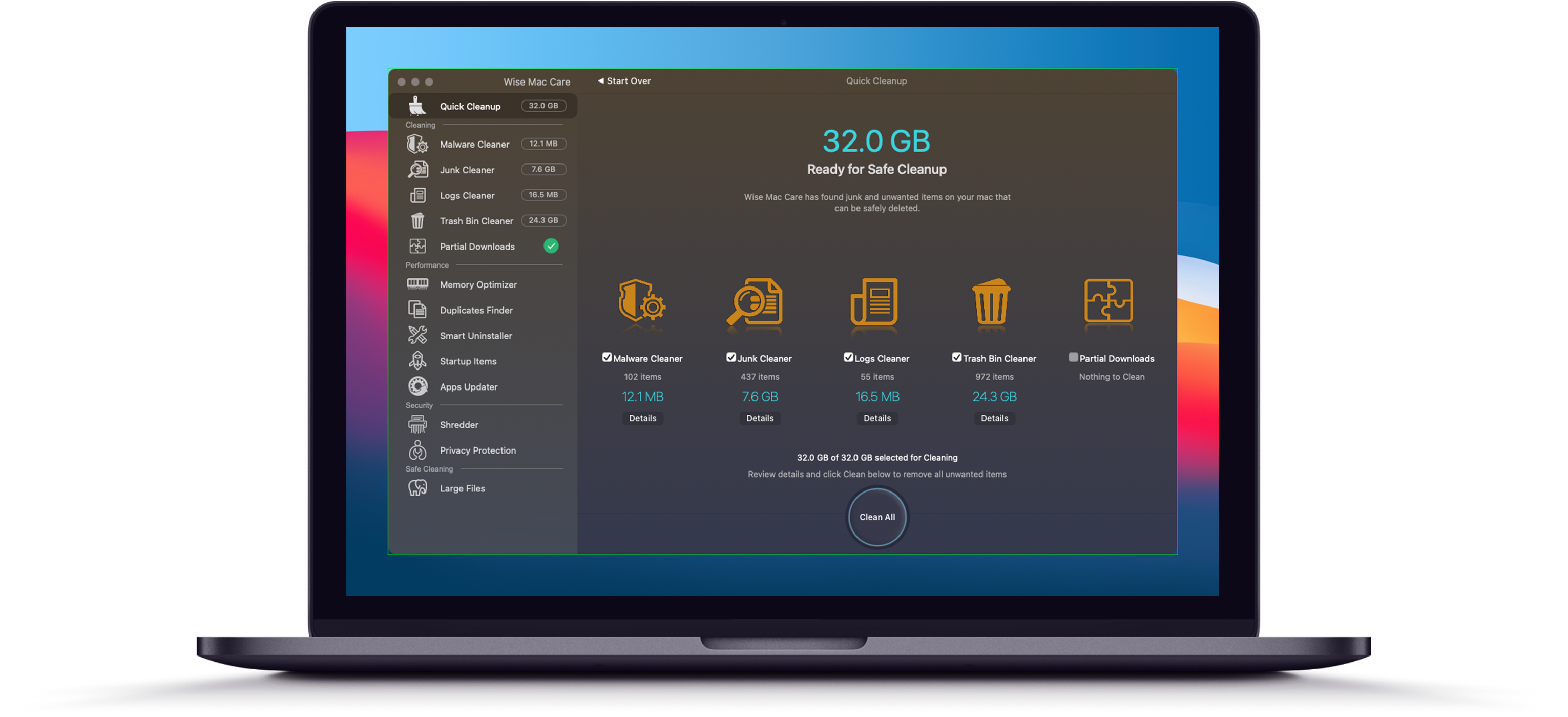1568x717 pixels.
Task: Click the '972 items' count under Trash Bin Cleaner
Action: [x=995, y=377]
